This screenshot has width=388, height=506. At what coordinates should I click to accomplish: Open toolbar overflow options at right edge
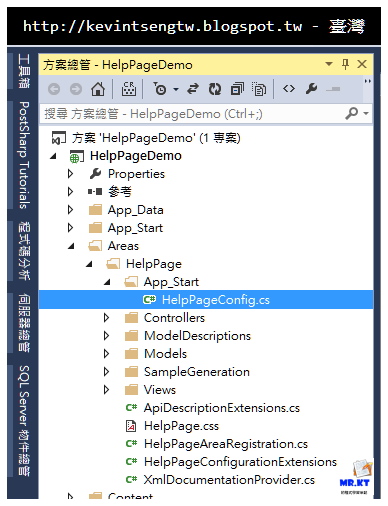pyautogui.click(x=368, y=81)
